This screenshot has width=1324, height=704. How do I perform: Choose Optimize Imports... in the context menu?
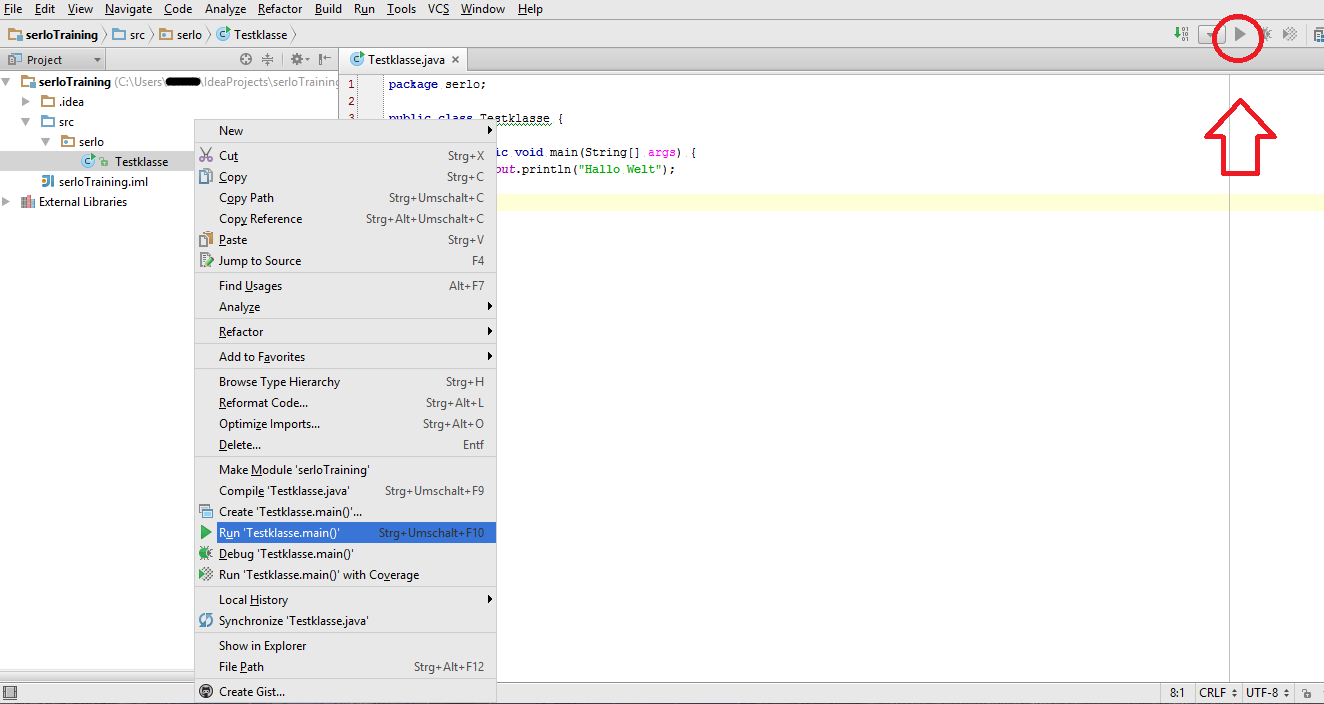(345, 424)
